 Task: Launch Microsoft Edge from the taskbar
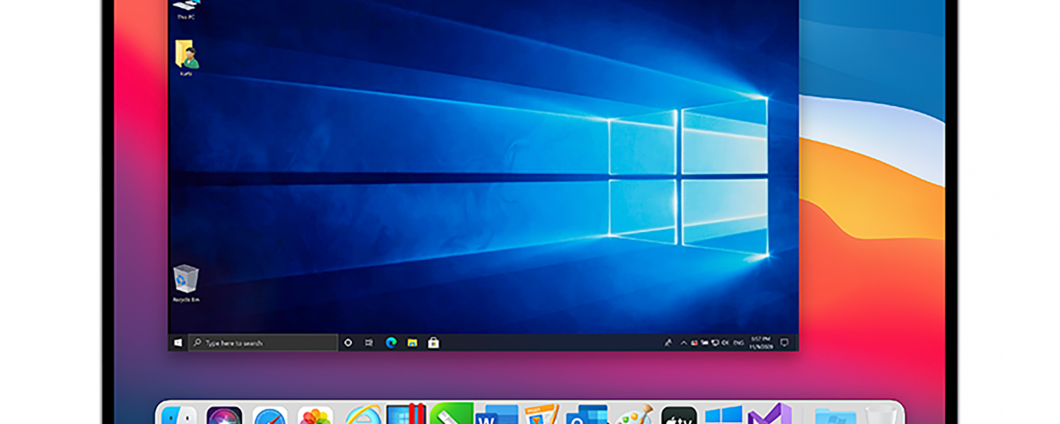(x=391, y=342)
